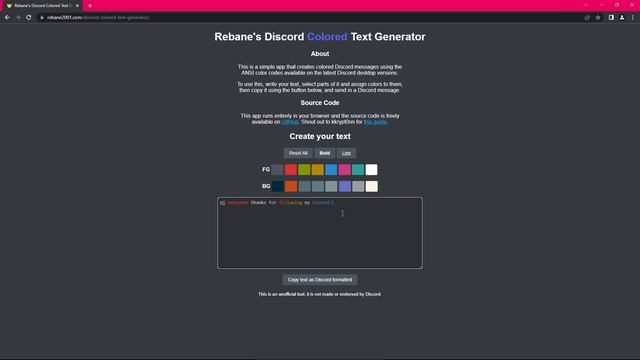640x360 pixels.
Task: Apply Line underline formatting button
Action: coord(346,153)
